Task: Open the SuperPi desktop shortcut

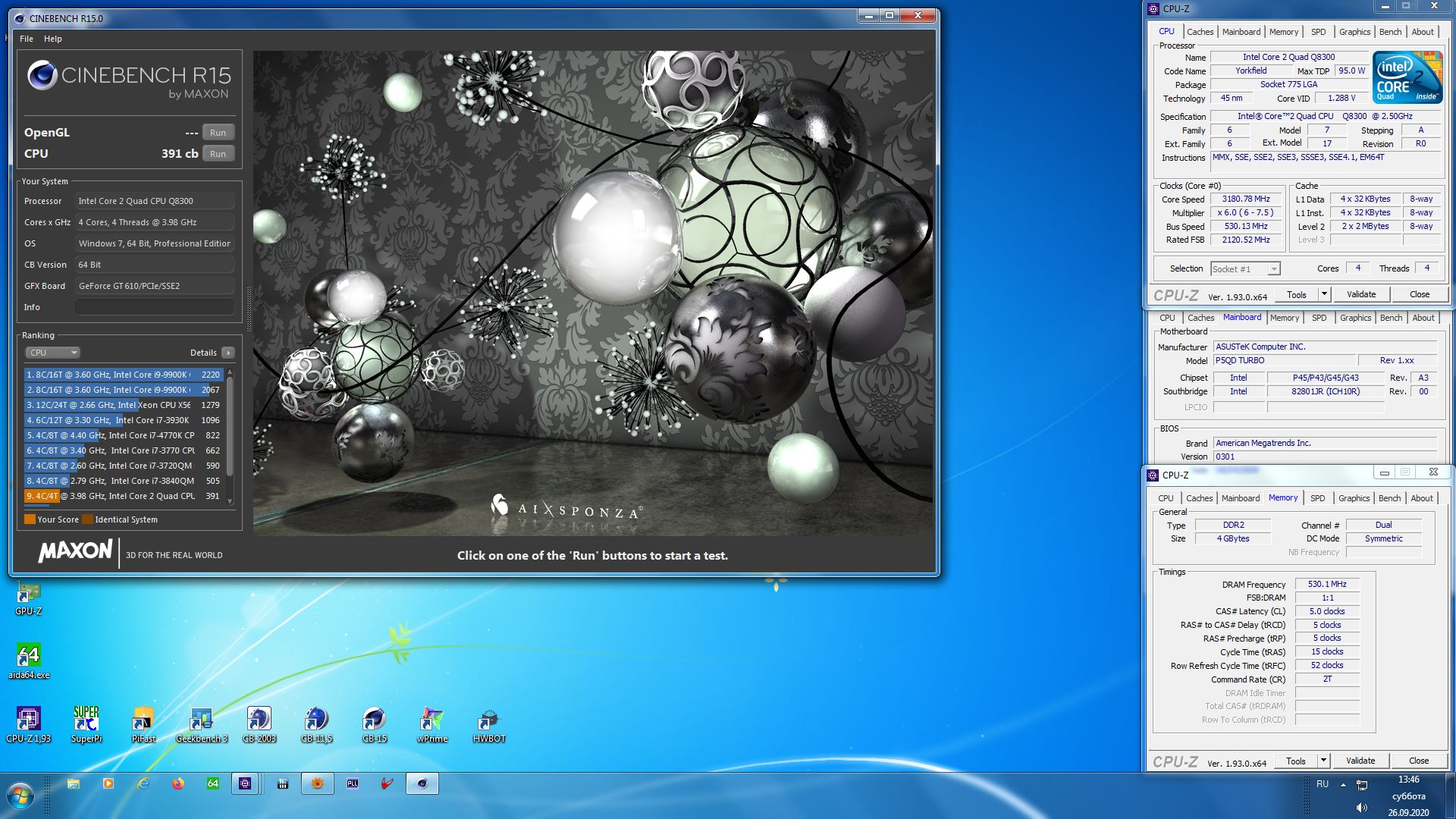Action: 86,724
